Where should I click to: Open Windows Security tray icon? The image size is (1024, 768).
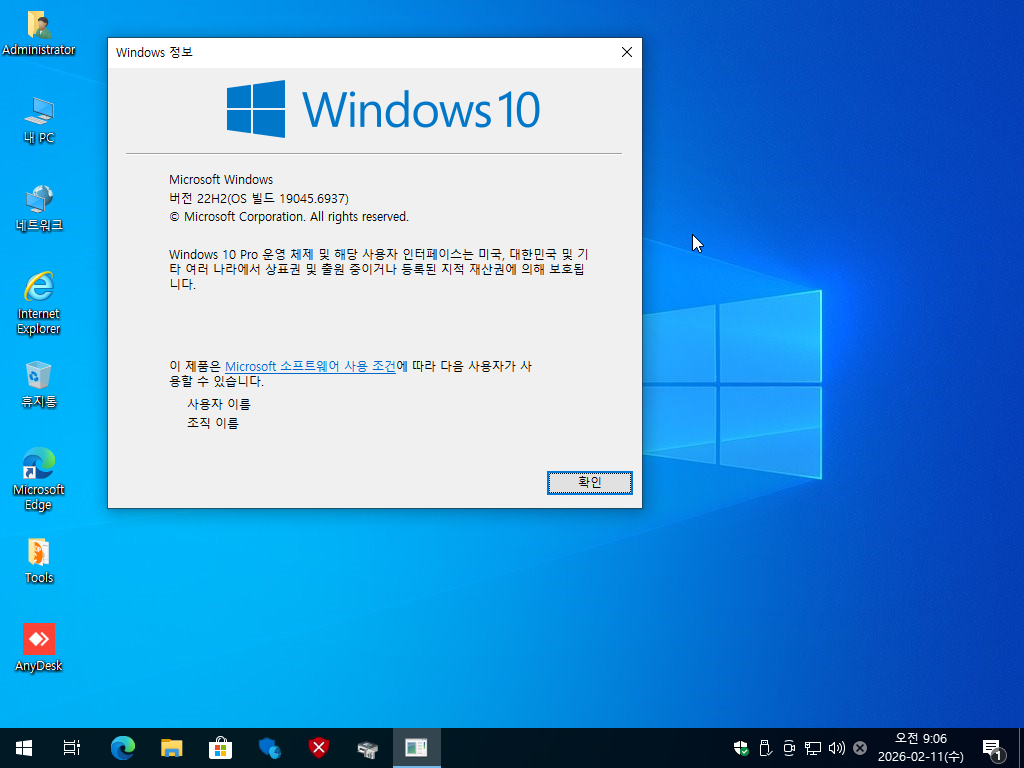(741, 748)
